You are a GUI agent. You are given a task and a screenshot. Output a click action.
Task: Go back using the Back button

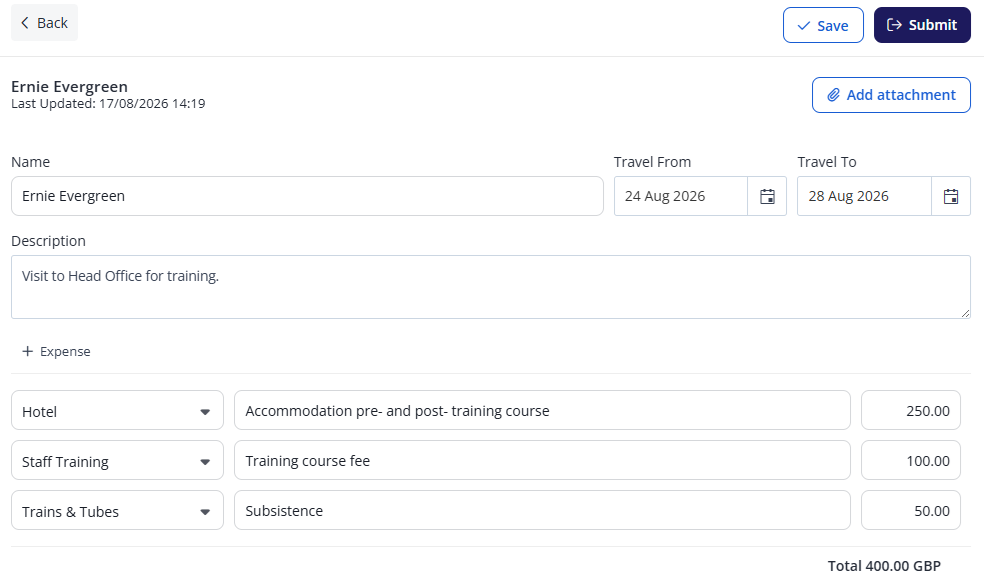(x=45, y=23)
